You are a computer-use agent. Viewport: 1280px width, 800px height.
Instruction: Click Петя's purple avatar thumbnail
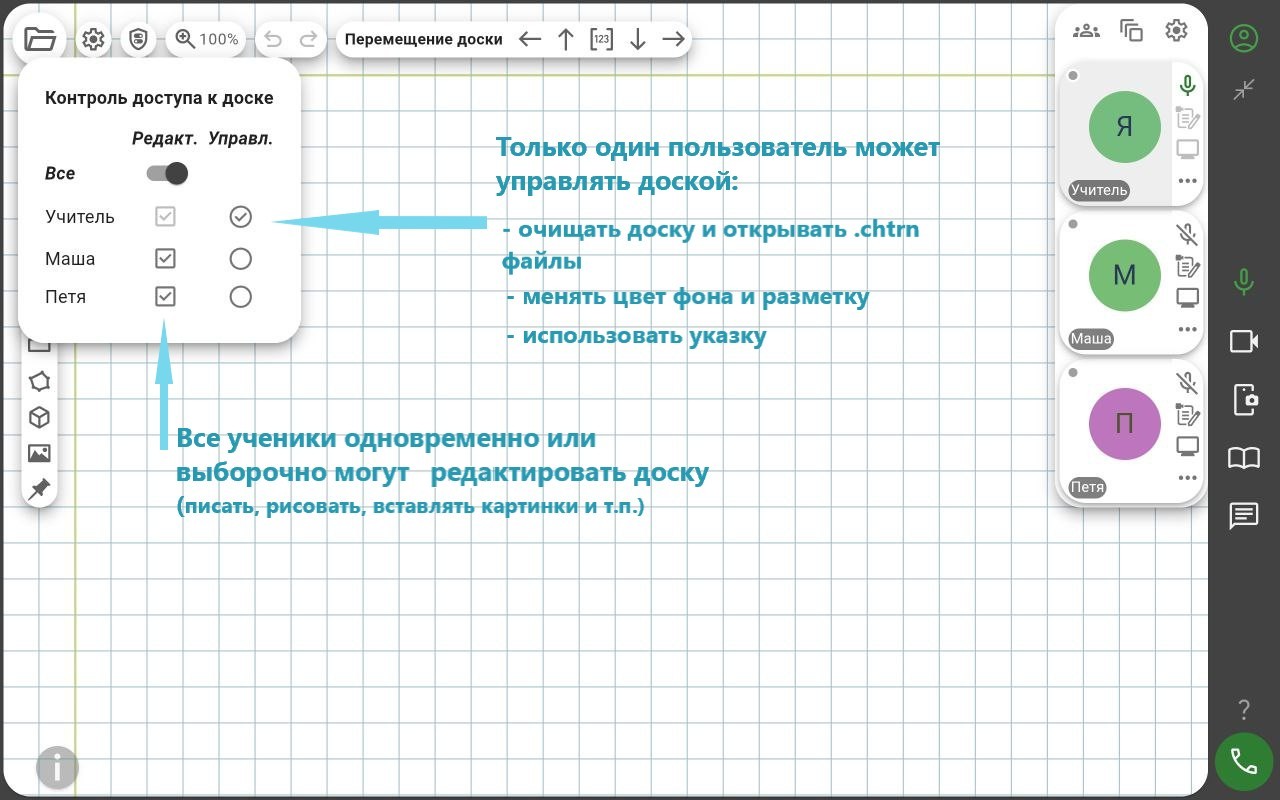[1124, 423]
